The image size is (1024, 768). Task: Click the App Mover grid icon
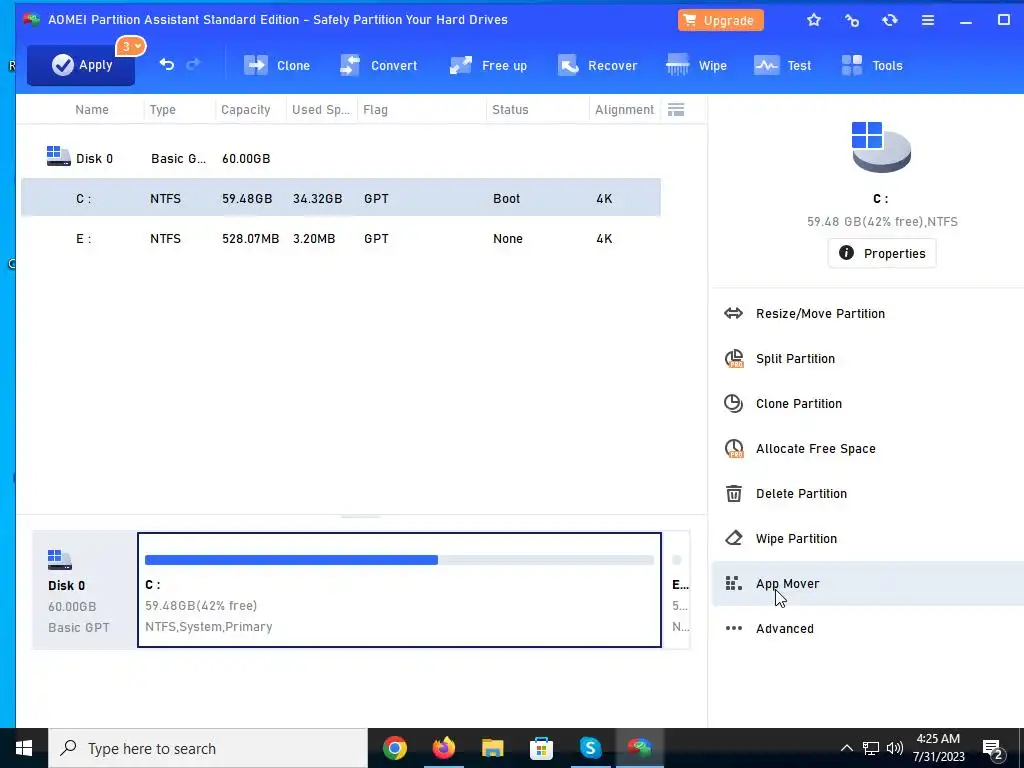tap(733, 583)
